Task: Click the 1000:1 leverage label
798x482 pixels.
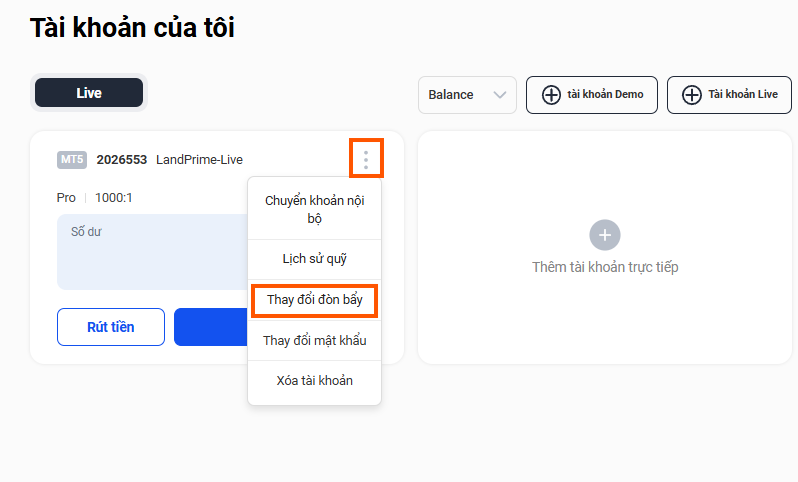Action: [114, 198]
